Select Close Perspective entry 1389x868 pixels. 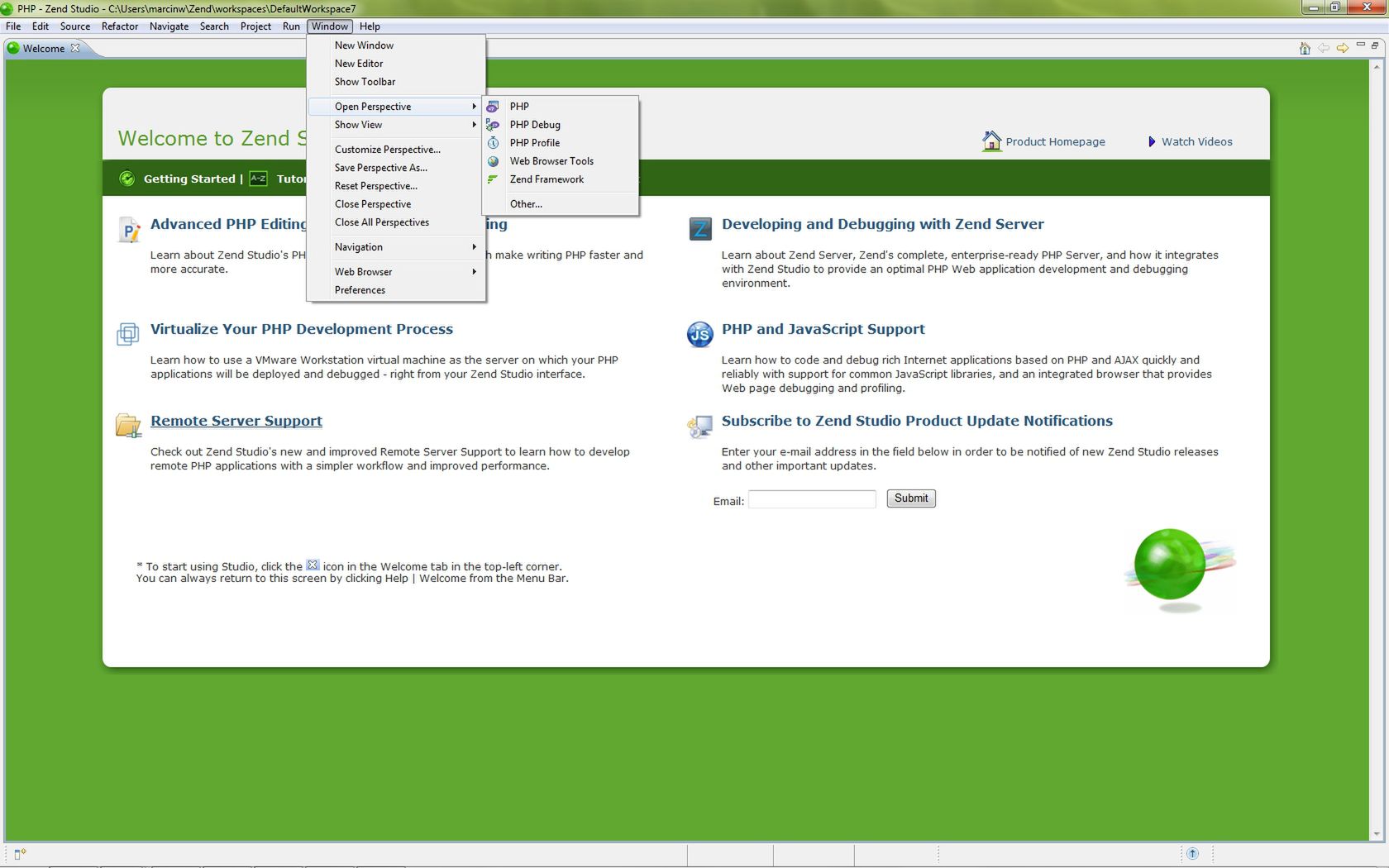pyautogui.click(x=396, y=204)
